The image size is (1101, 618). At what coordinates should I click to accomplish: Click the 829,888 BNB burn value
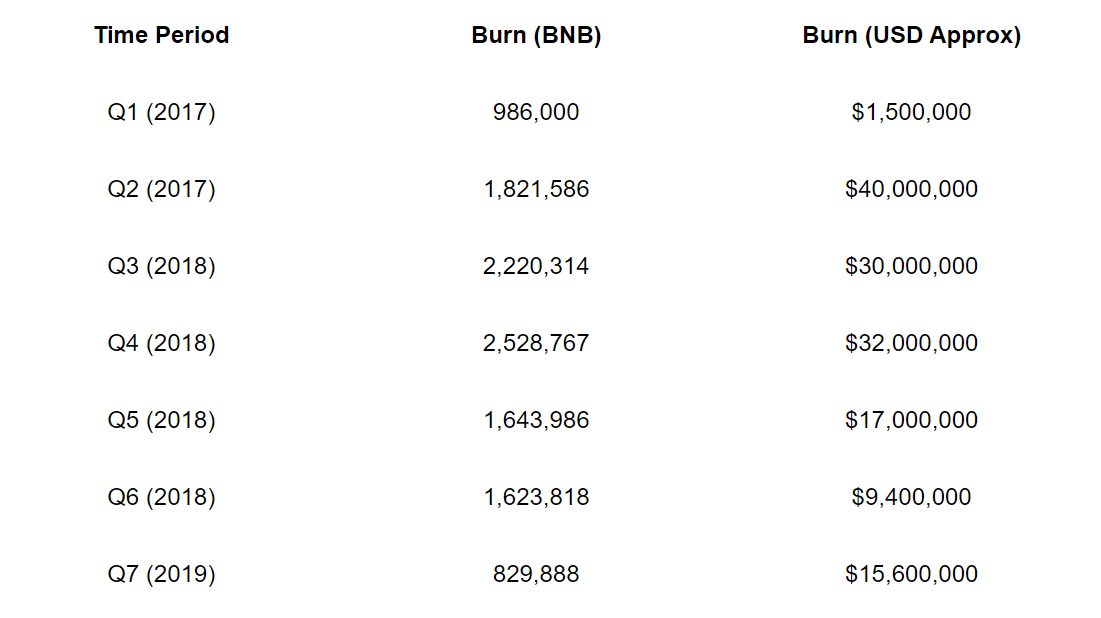tap(536, 574)
